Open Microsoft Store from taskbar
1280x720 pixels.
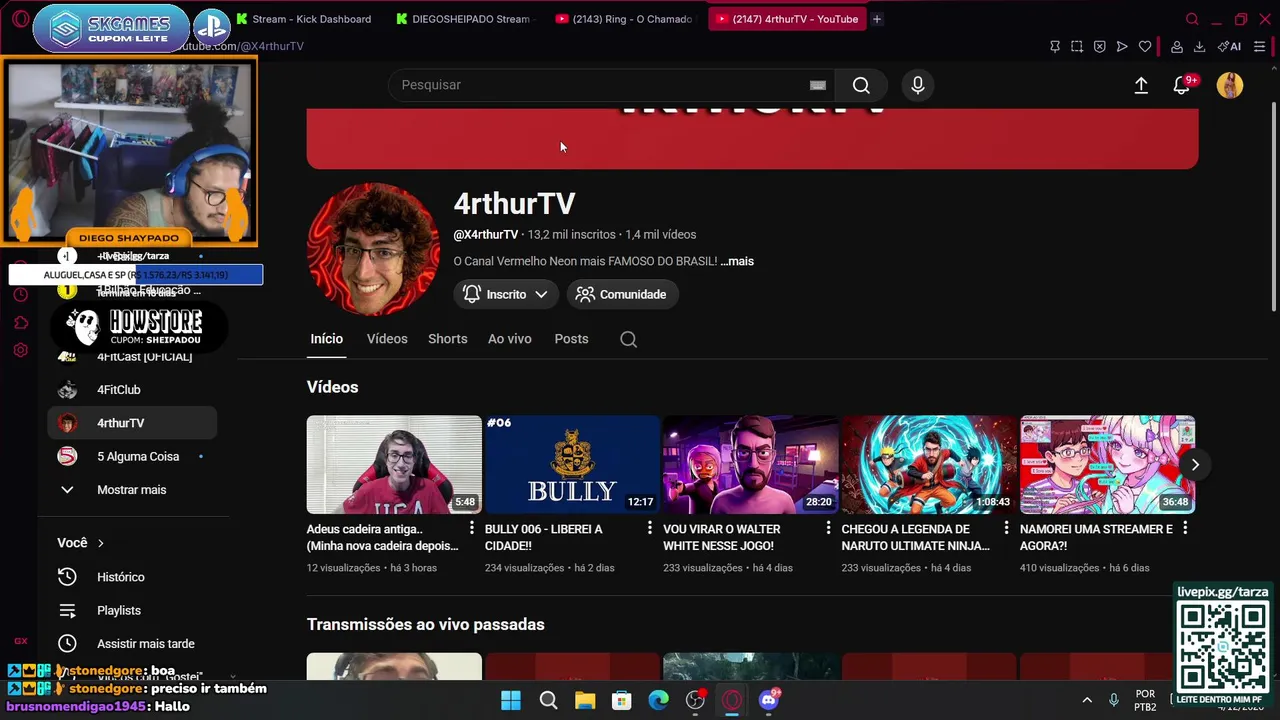click(x=622, y=700)
